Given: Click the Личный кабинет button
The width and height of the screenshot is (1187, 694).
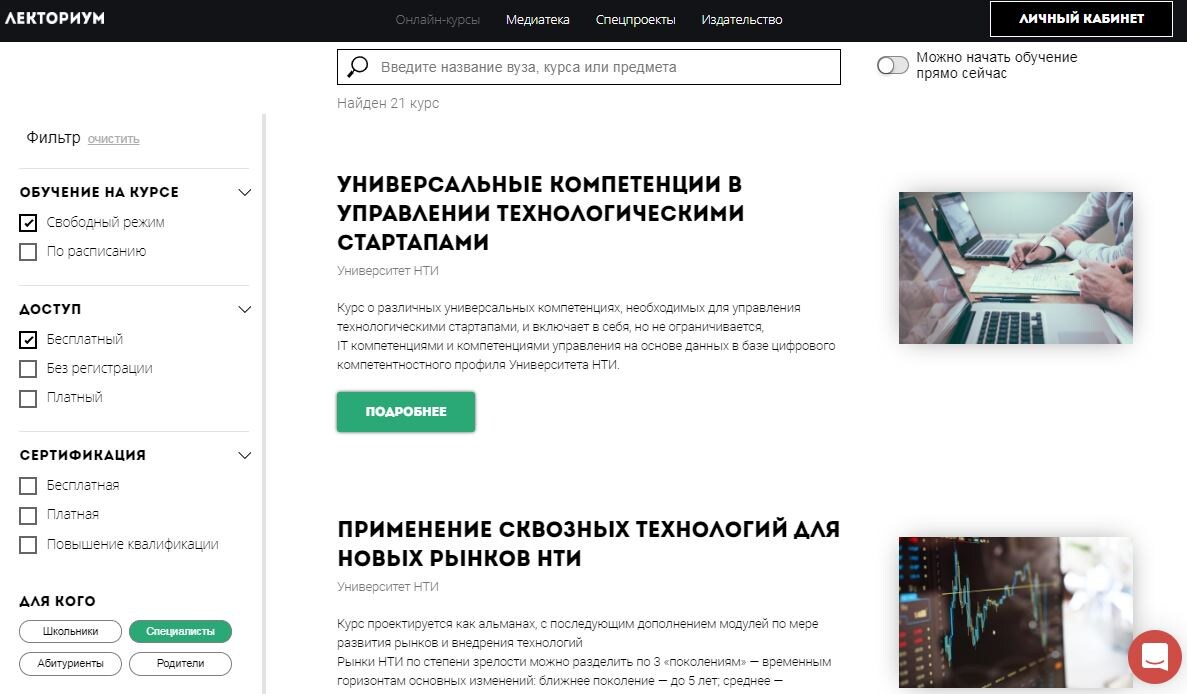Looking at the screenshot, I should pos(1081,19).
